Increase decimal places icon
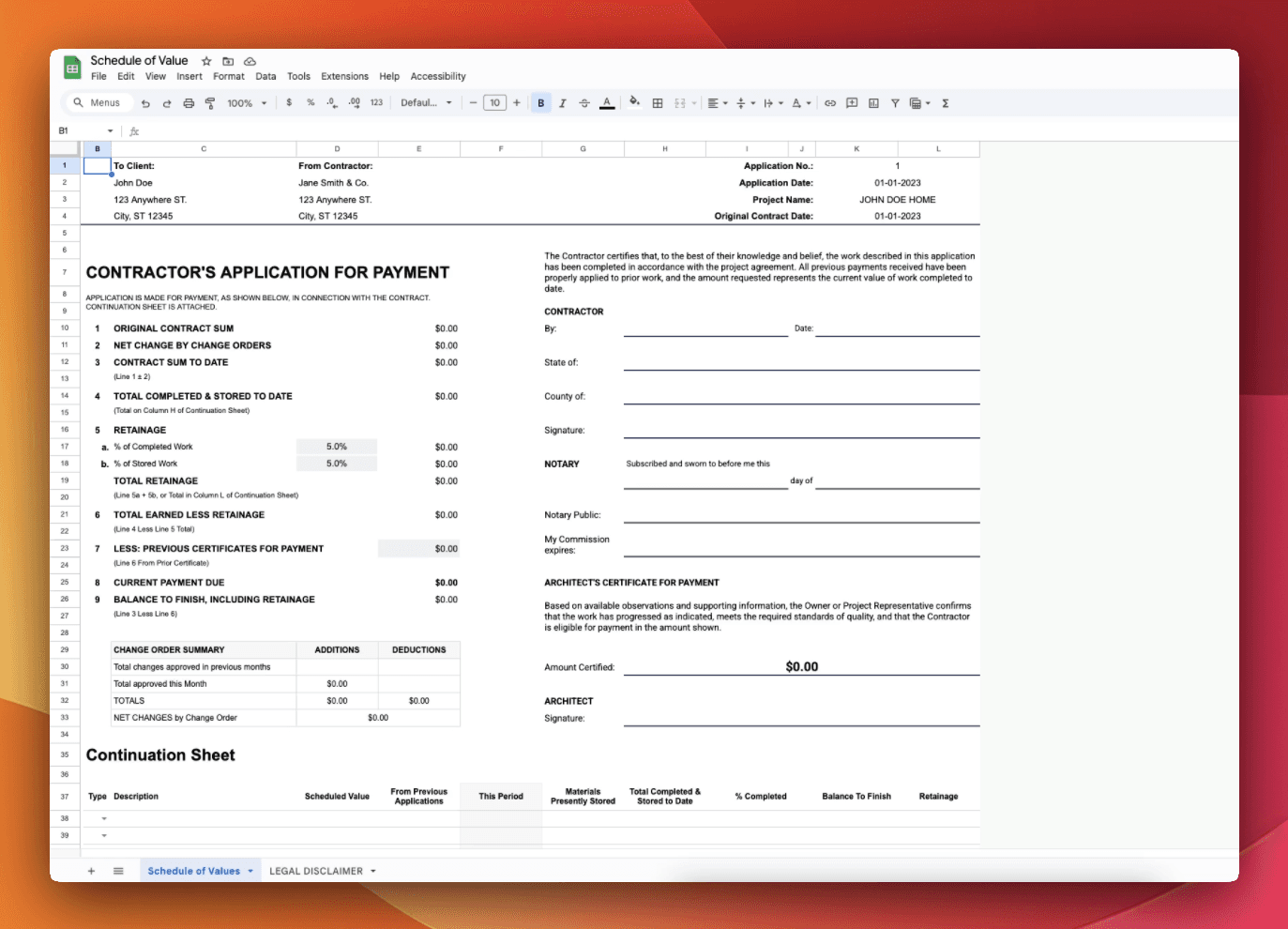The width and height of the screenshot is (1288, 929). click(x=354, y=103)
